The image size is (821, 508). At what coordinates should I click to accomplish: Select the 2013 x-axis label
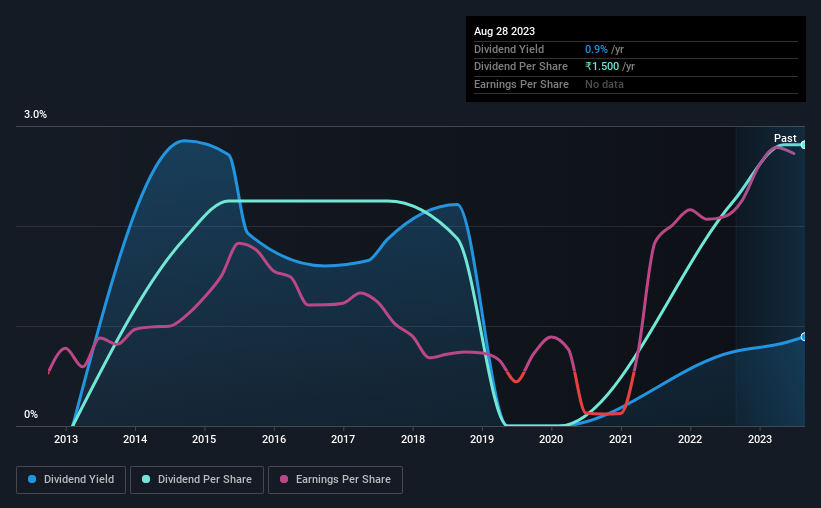point(65,439)
